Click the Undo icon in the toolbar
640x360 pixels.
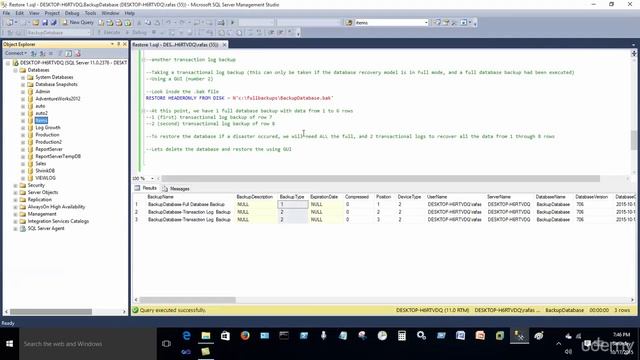tap(168, 22)
